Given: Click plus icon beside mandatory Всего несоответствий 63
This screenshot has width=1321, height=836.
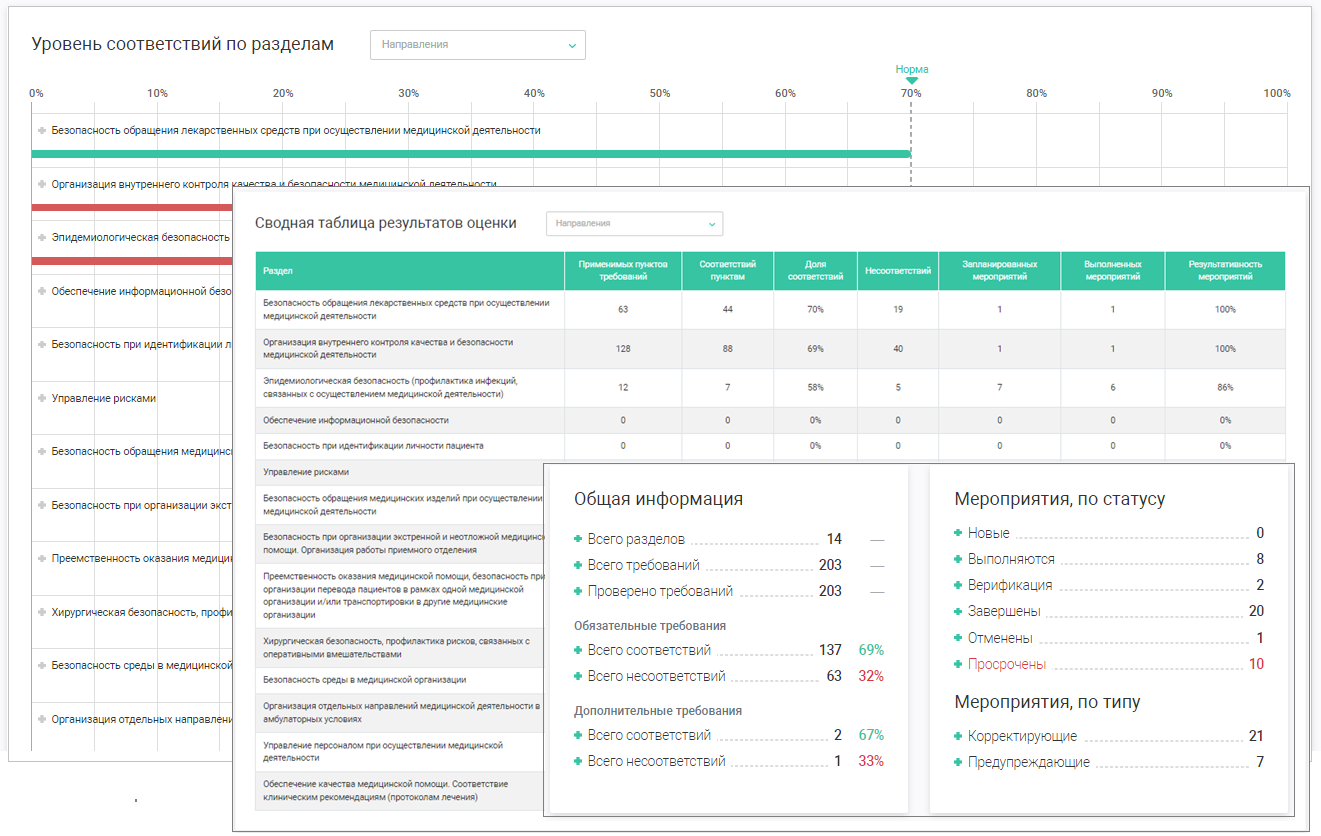Looking at the screenshot, I should [578, 676].
